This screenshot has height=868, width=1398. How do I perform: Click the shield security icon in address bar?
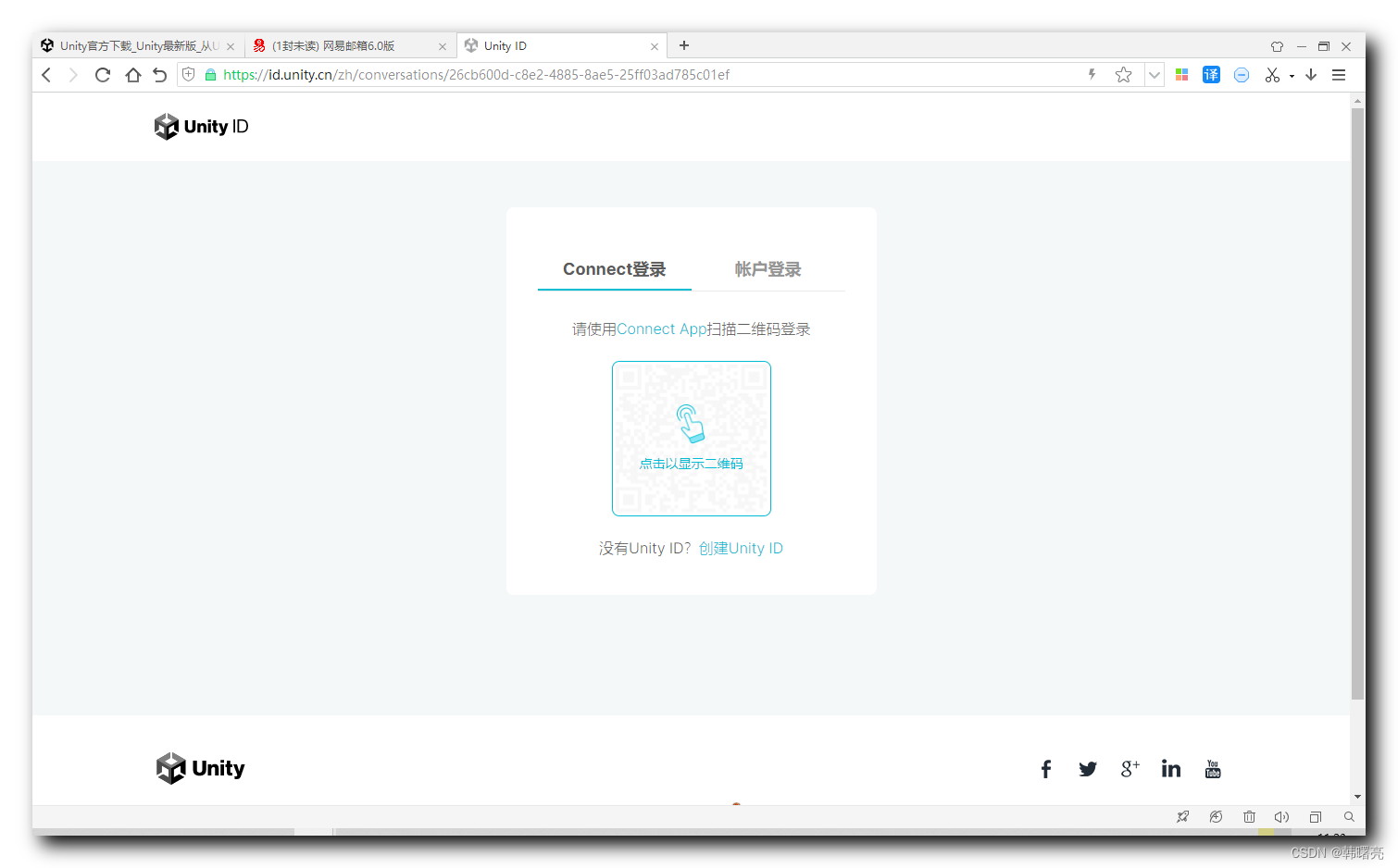189,75
